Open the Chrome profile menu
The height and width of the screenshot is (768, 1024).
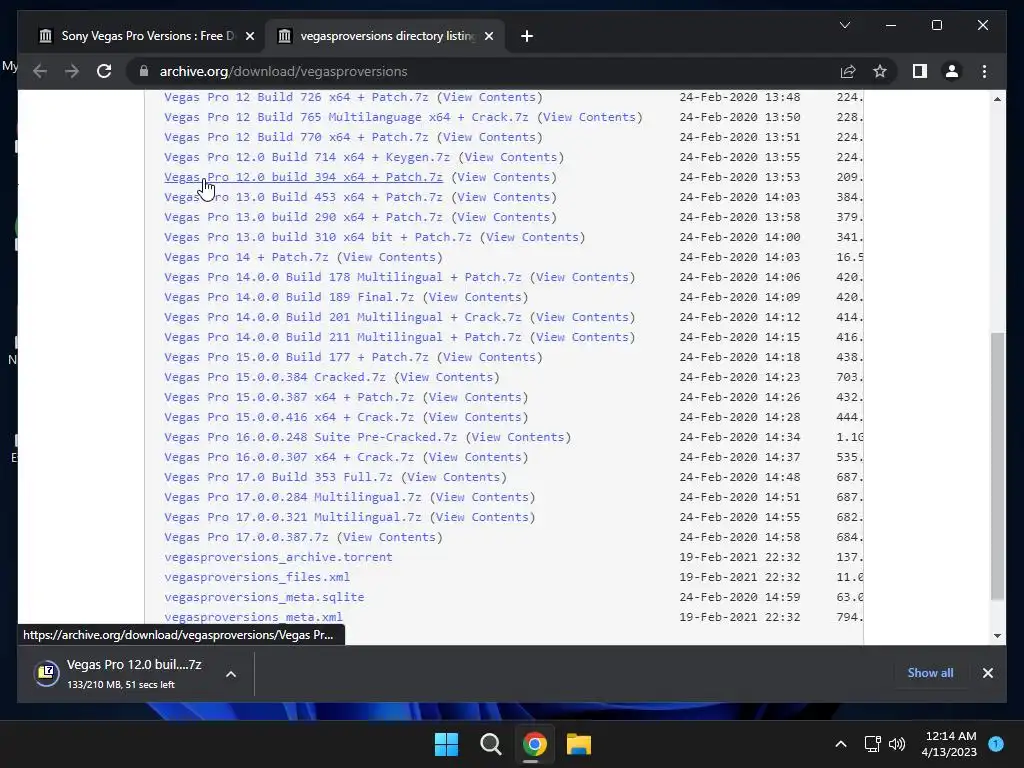pyautogui.click(x=952, y=71)
